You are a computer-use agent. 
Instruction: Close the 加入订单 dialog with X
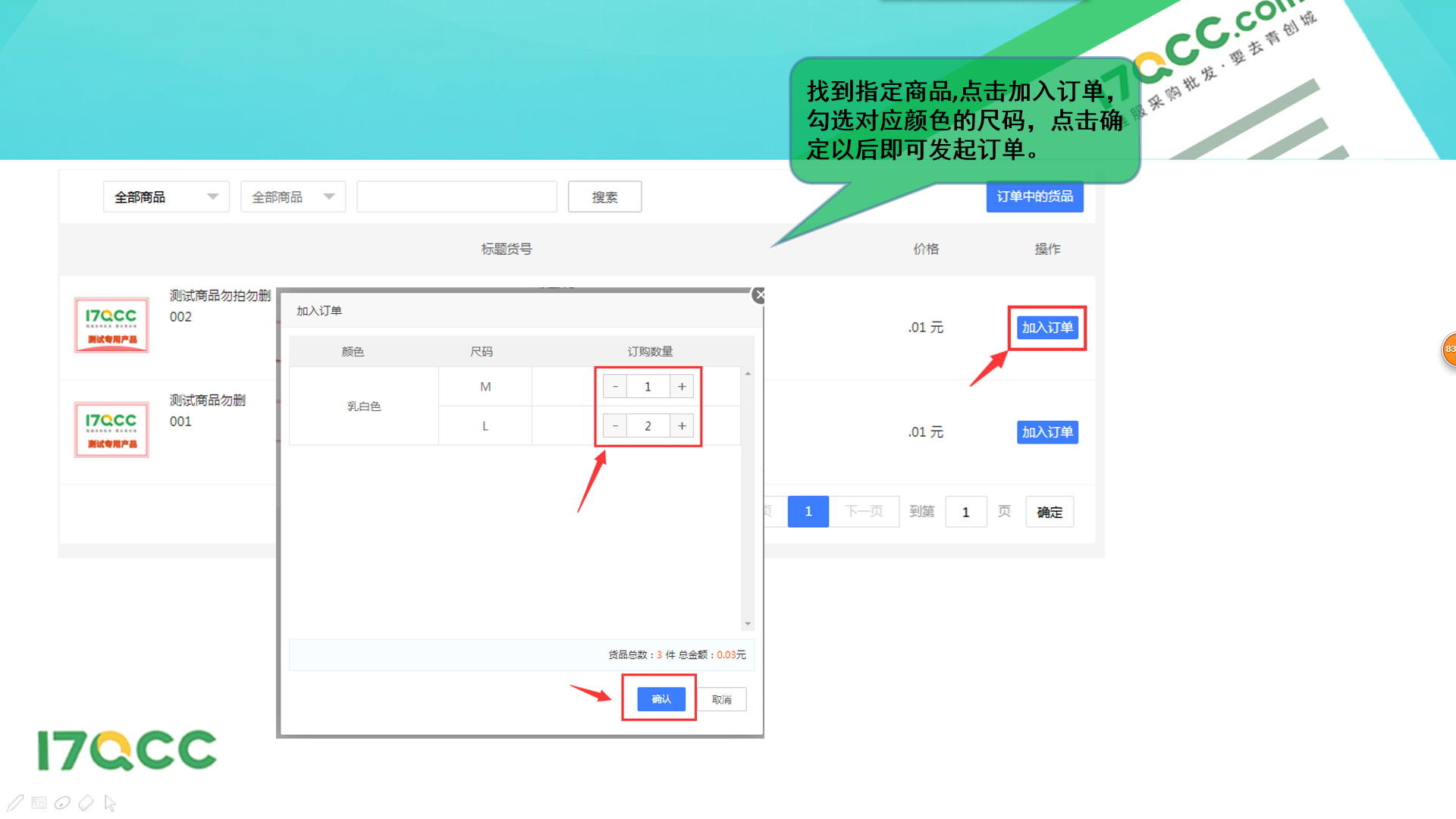coord(759,295)
